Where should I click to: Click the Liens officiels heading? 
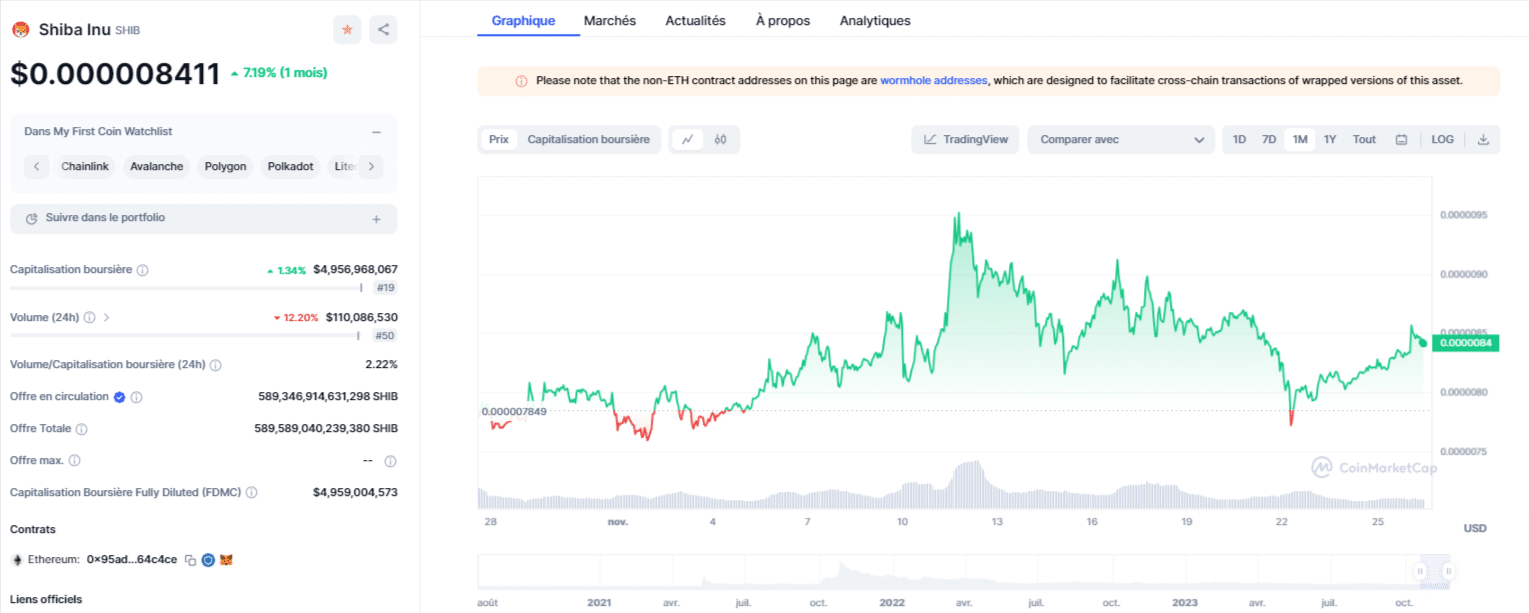[46, 600]
